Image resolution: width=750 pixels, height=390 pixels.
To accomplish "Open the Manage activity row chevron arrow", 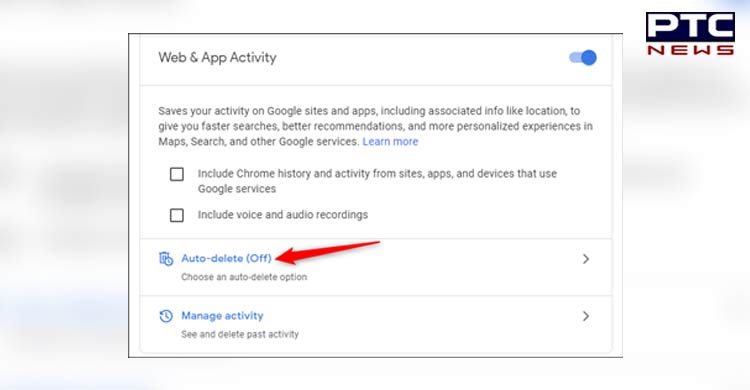I will pyautogui.click(x=586, y=316).
